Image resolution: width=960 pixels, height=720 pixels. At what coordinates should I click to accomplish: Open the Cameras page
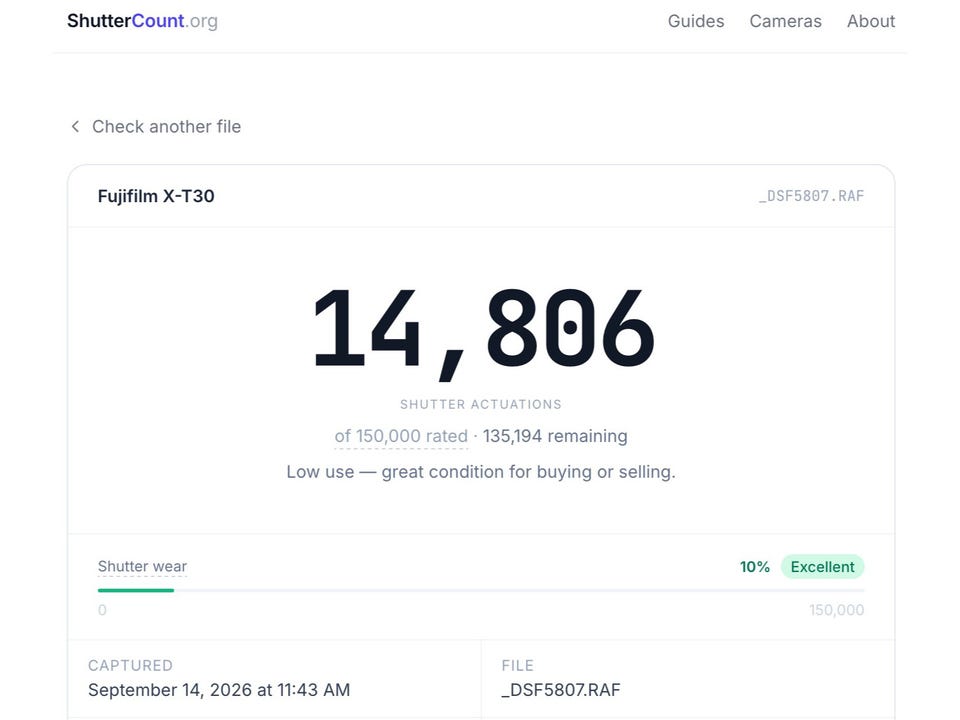[786, 21]
